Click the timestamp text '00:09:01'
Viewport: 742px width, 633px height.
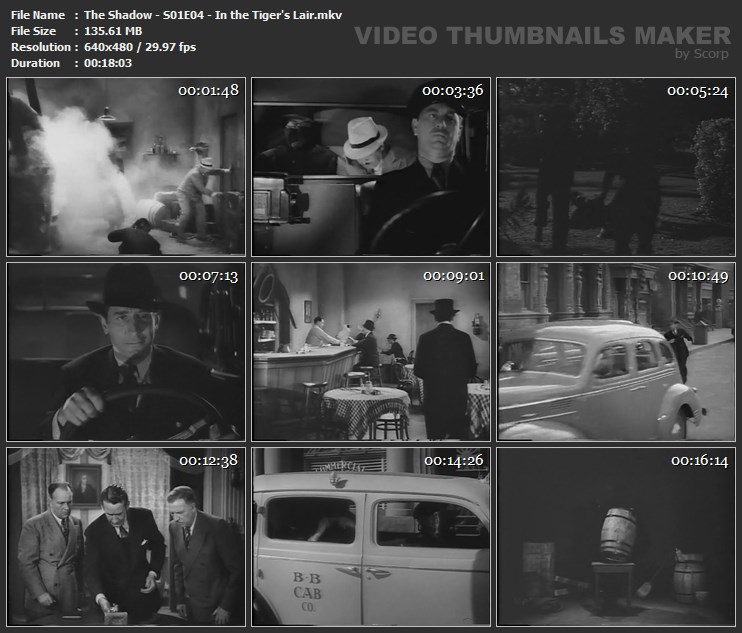454,276
